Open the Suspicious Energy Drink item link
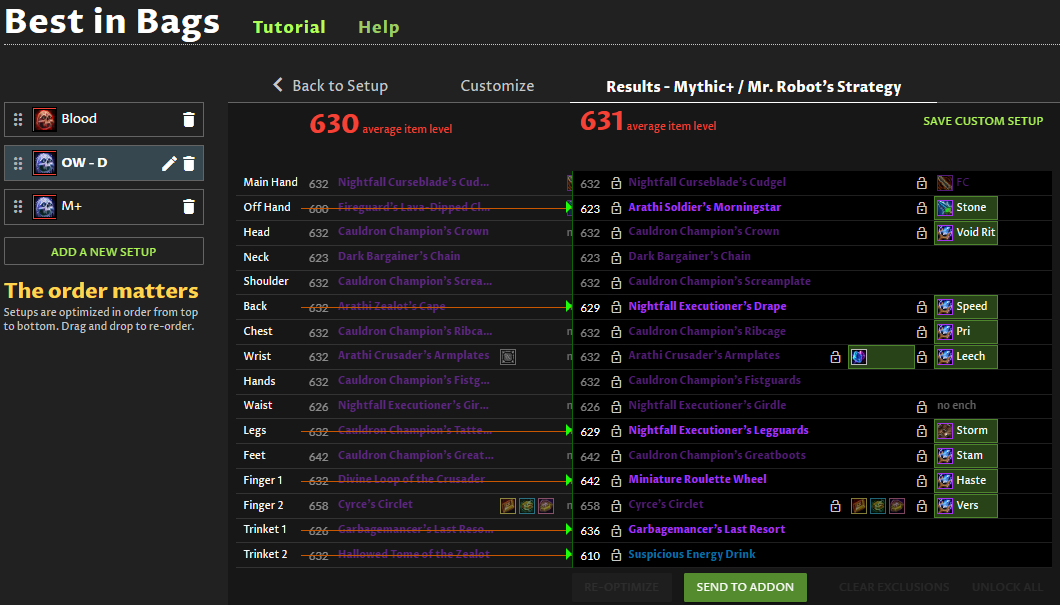Screen dimensions: 1060x605 692,554
